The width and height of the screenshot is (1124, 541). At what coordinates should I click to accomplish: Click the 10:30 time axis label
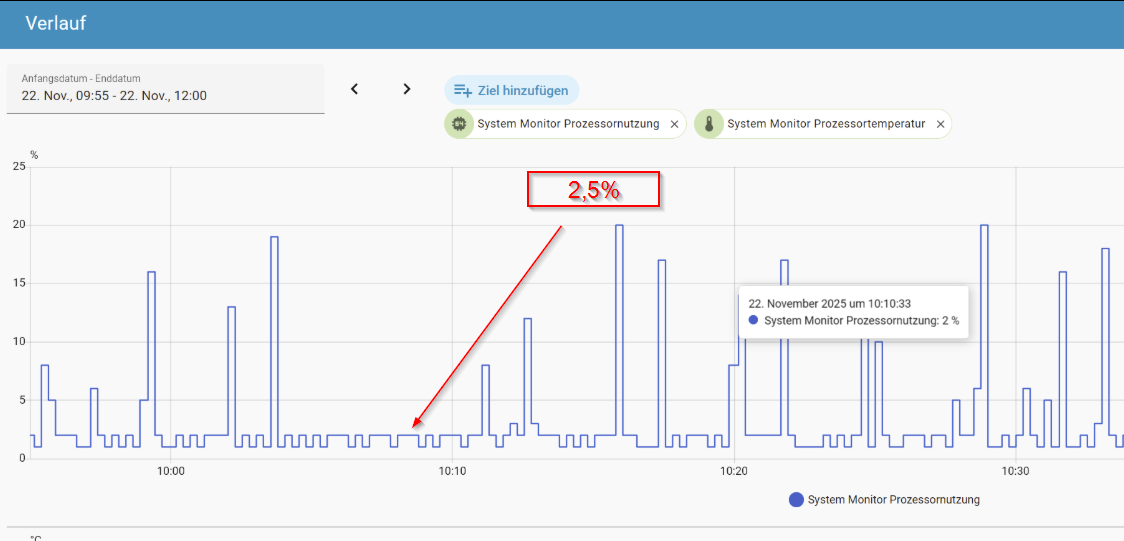point(1015,471)
